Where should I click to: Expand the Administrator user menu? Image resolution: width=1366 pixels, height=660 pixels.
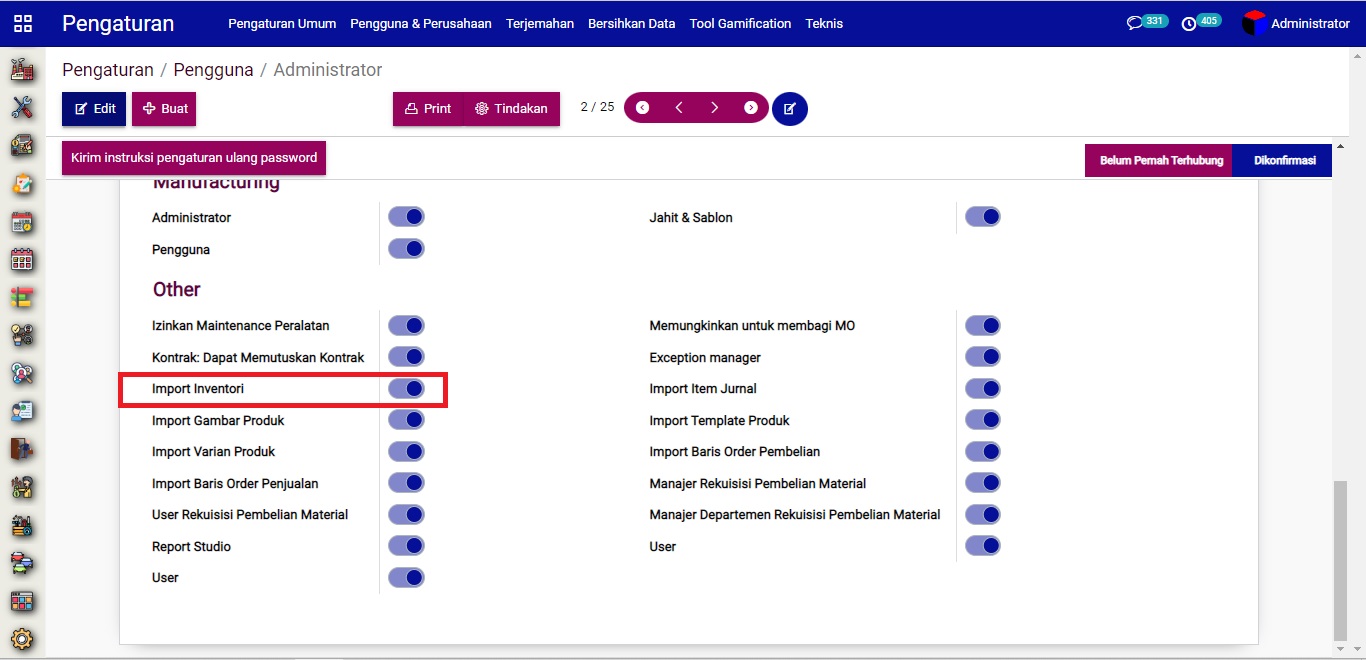point(1296,23)
